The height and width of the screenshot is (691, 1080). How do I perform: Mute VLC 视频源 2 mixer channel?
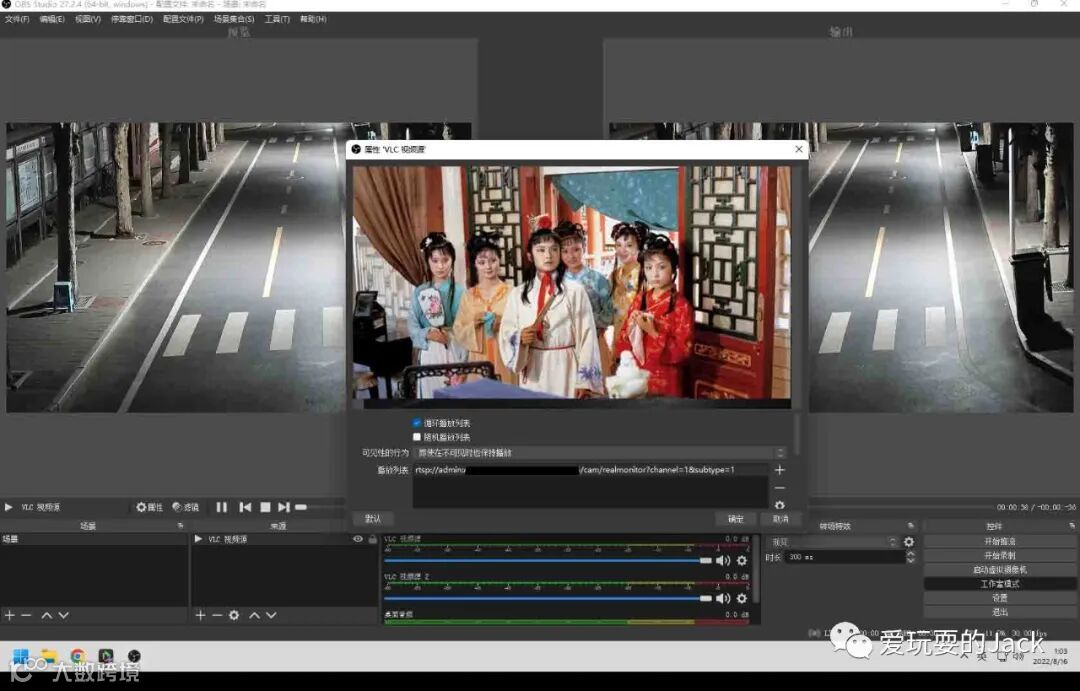pos(723,598)
